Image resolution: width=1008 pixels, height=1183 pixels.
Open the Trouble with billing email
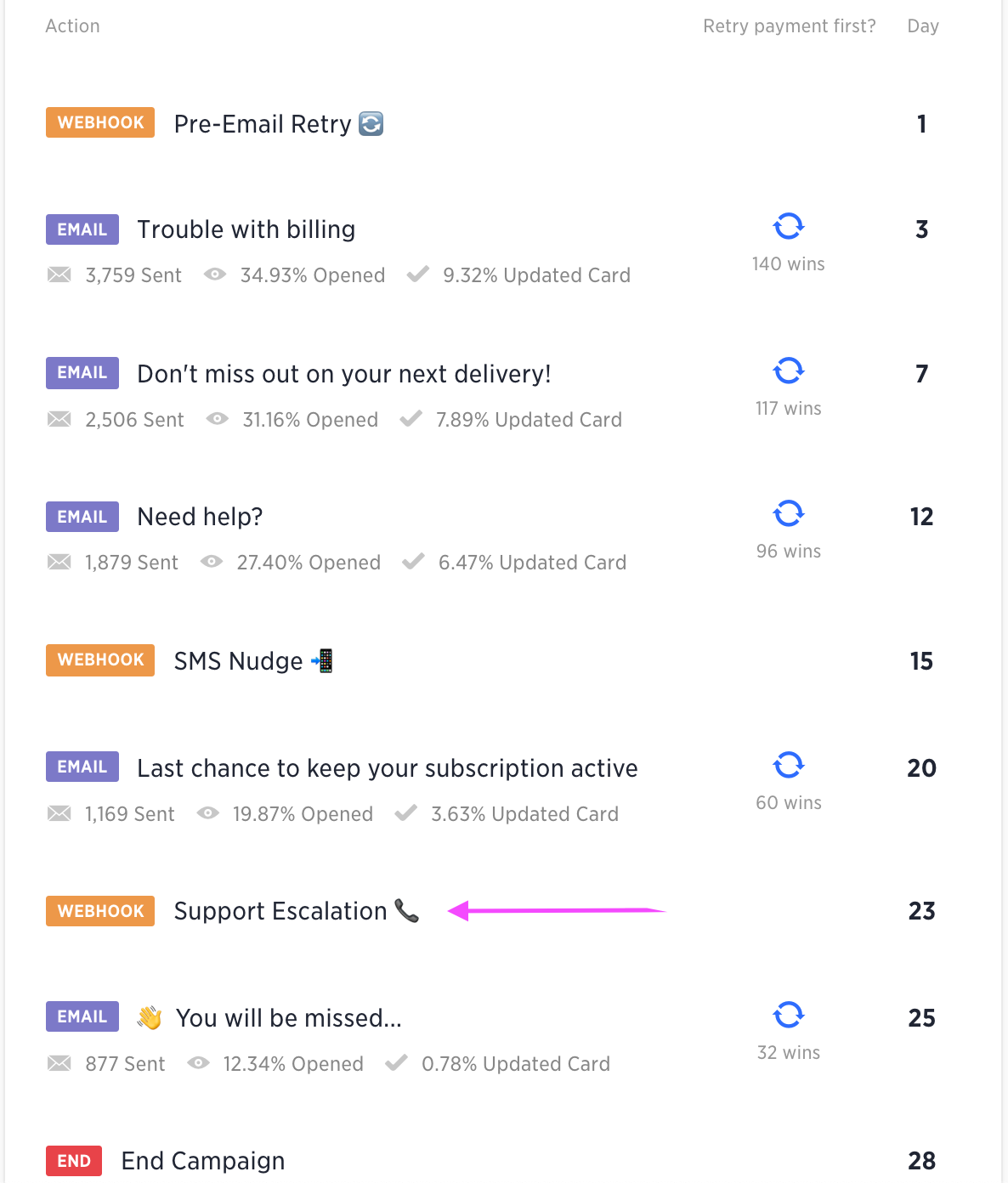point(246,229)
